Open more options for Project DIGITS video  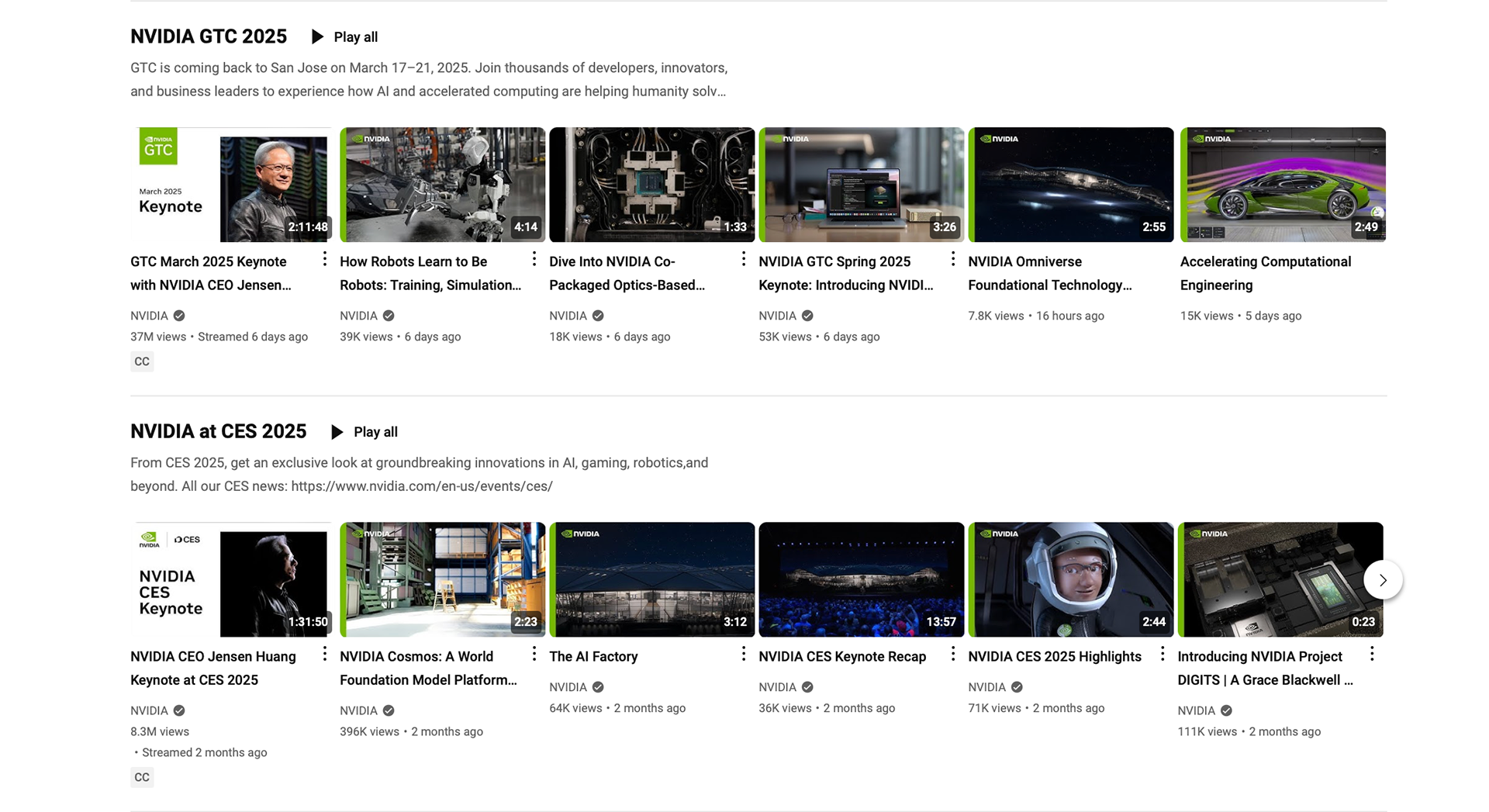[1372, 653]
